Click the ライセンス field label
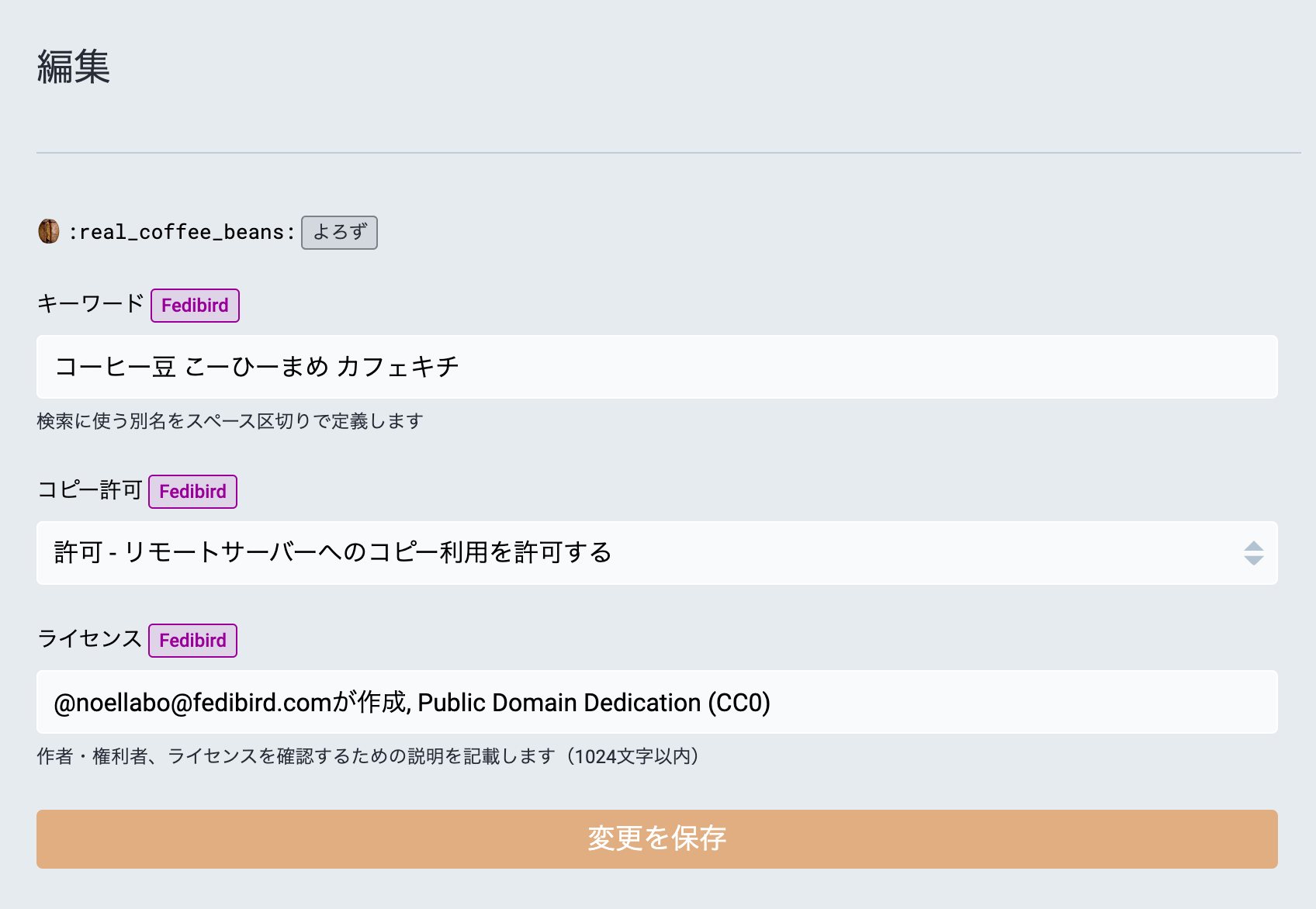The width and height of the screenshot is (1316, 909). (89, 639)
